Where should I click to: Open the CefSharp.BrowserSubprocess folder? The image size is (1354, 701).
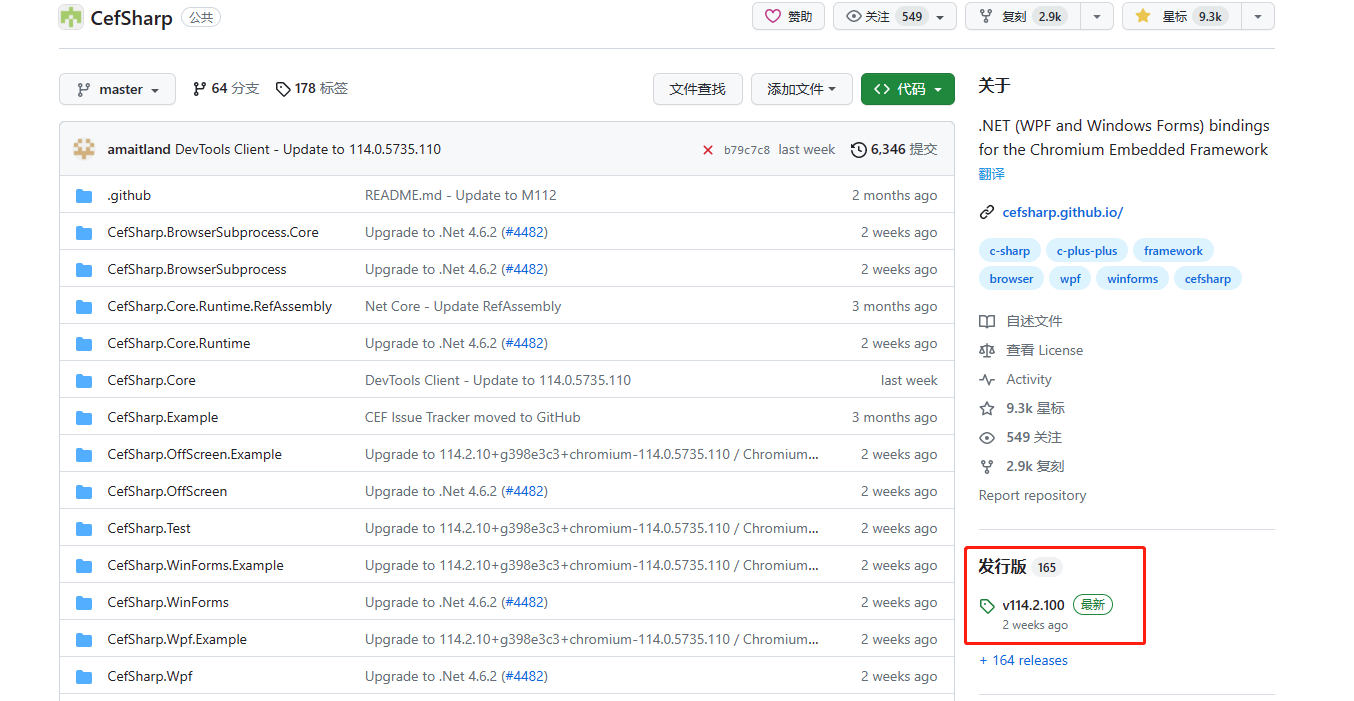tap(197, 270)
